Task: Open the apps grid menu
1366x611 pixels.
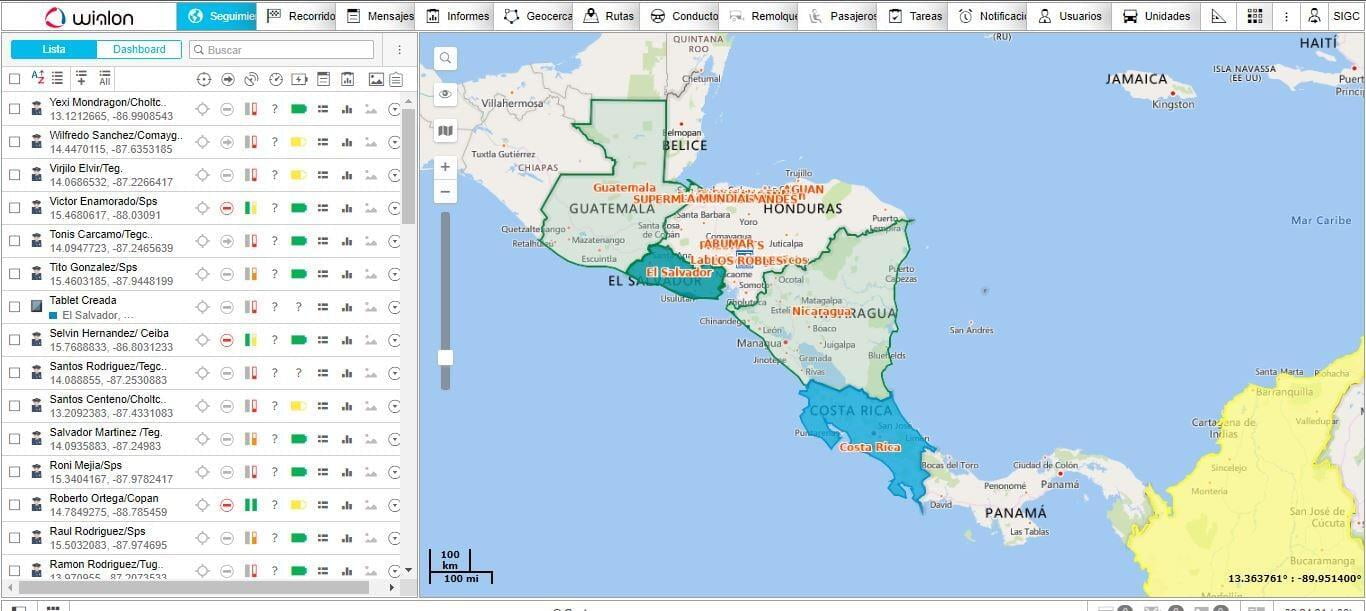Action: (1255, 16)
